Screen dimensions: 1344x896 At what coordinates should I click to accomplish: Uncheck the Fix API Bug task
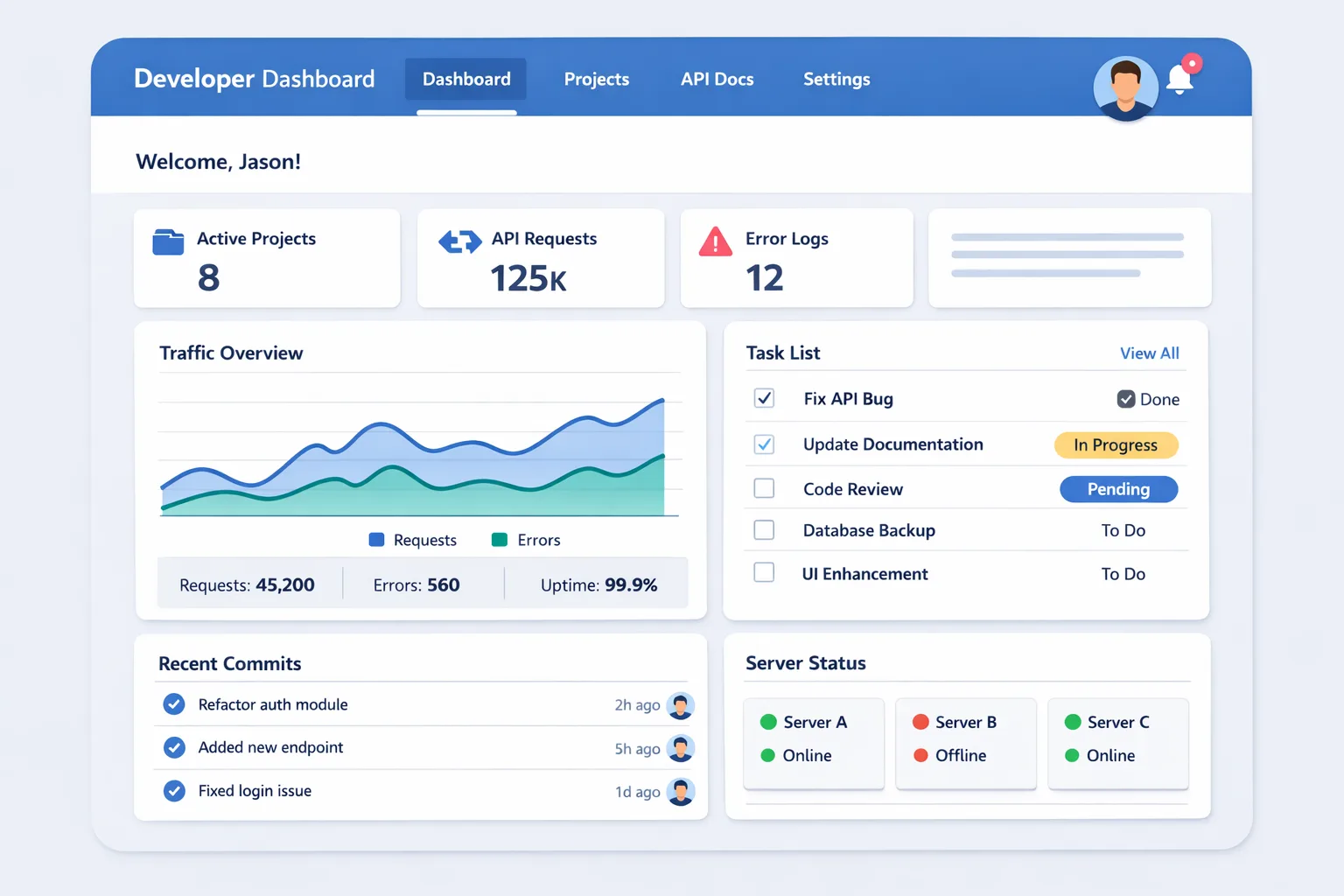coord(764,398)
